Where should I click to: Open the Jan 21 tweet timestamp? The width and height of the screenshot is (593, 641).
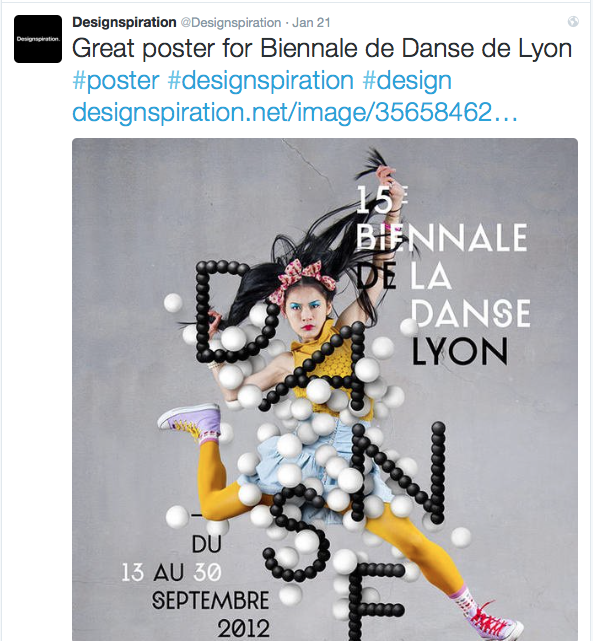311,22
